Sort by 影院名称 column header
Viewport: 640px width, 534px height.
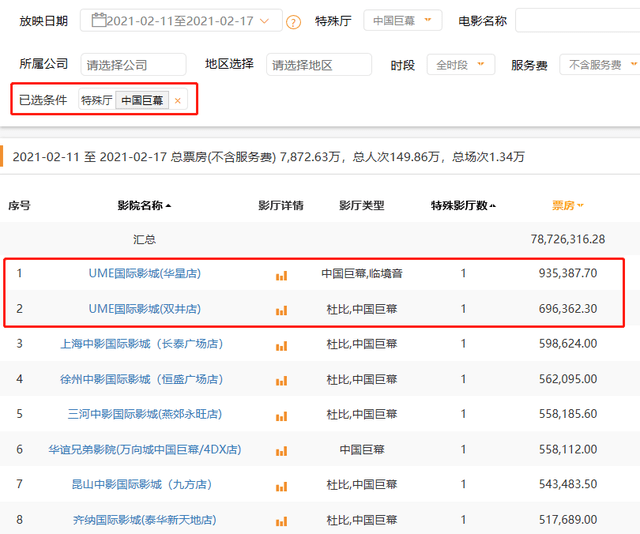tap(144, 205)
